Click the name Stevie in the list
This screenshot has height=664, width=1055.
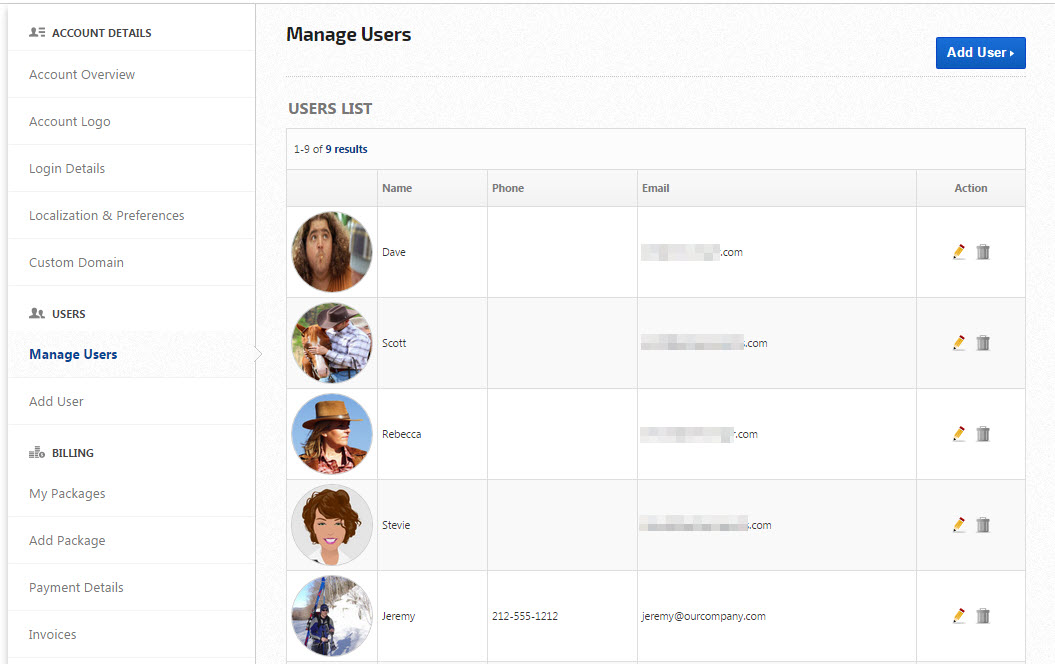(x=396, y=525)
